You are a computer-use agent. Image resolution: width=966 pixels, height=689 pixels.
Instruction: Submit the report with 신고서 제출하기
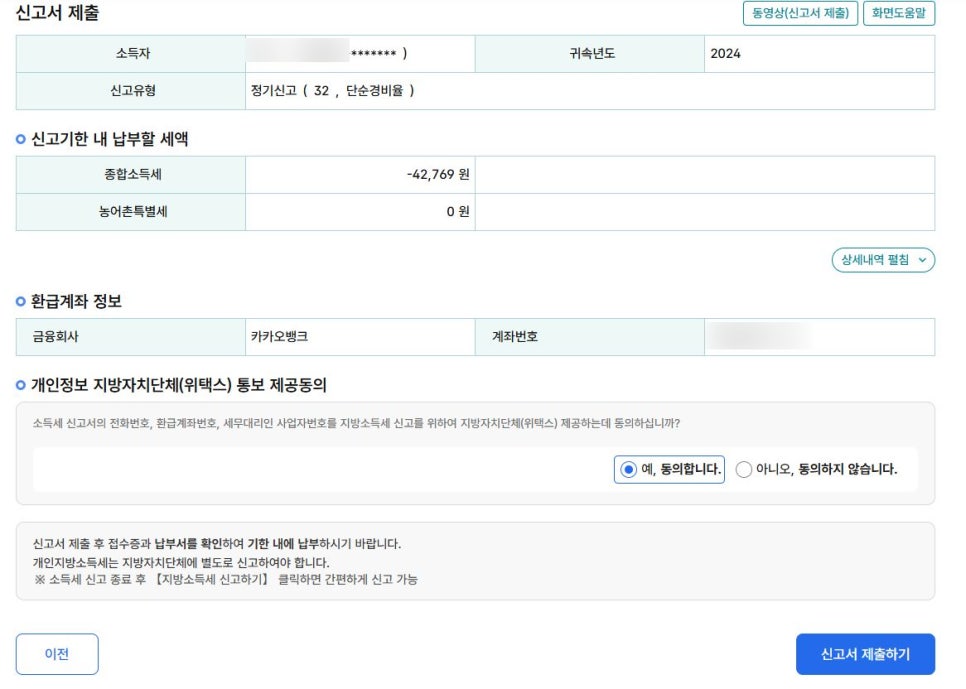pyautogui.click(x=866, y=653)
